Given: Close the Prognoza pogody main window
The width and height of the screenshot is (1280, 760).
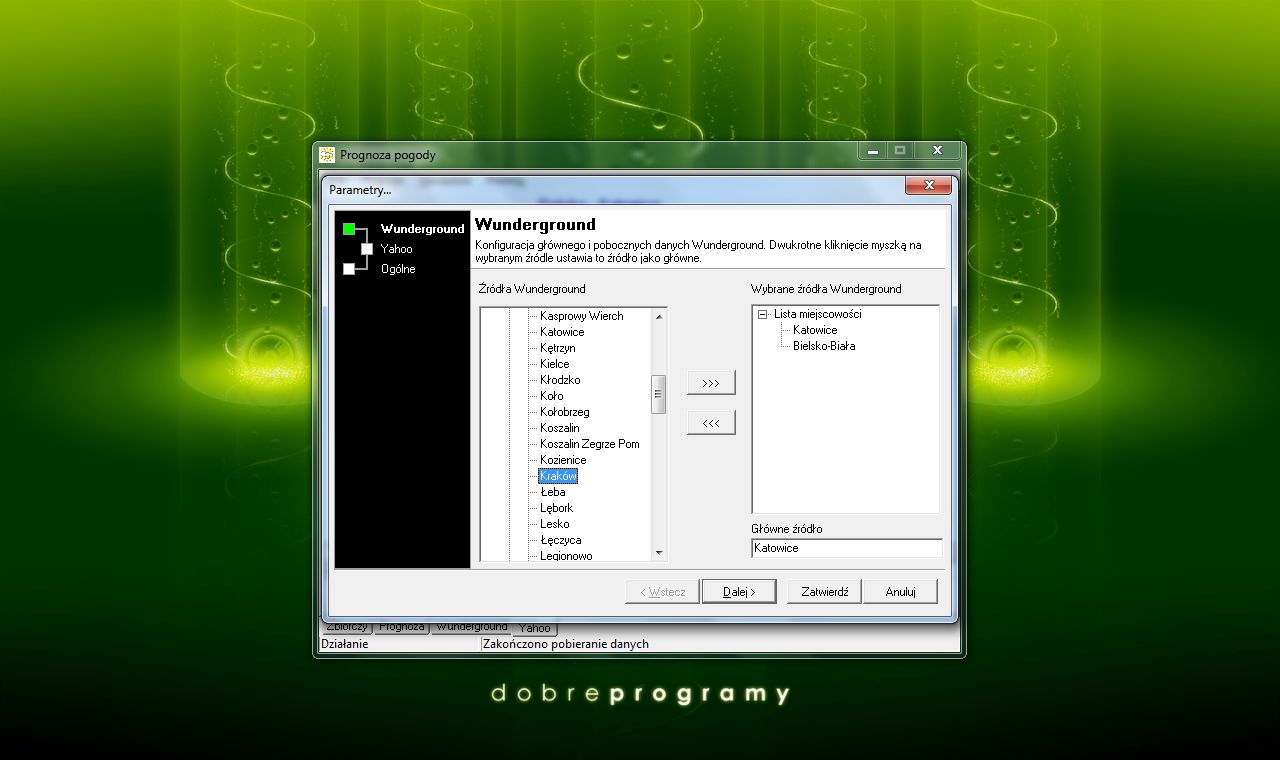Looking at the screenshot, I should (937, 151).
